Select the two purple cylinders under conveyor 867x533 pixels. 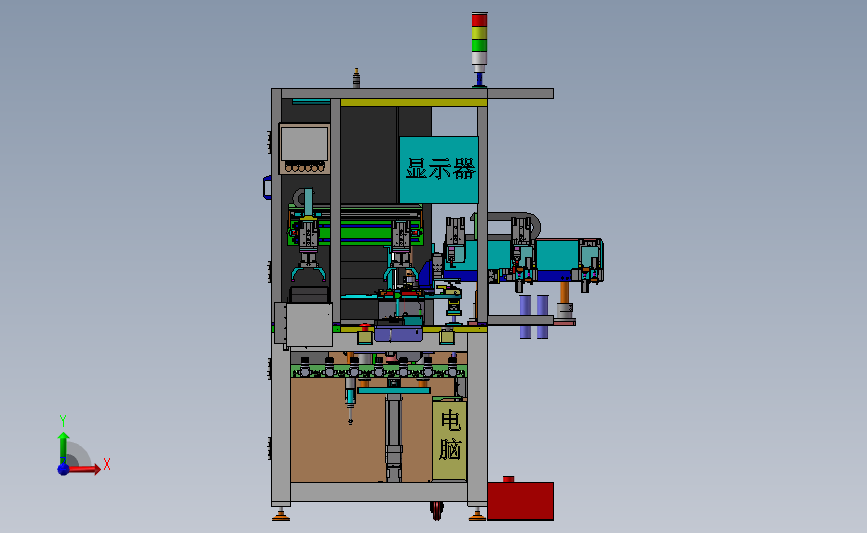click(x=534, y=316)
